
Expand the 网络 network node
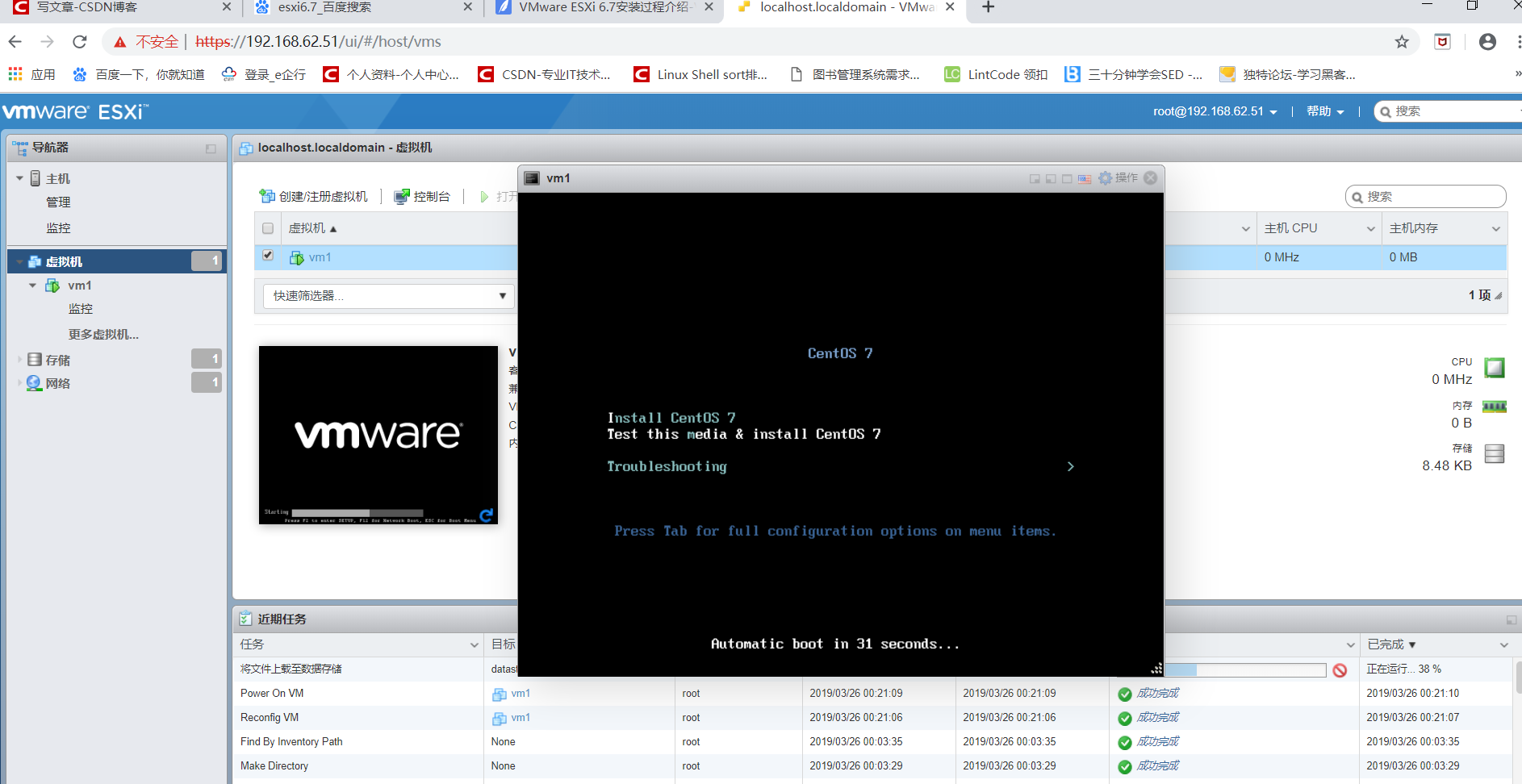[x=20, y=383]
